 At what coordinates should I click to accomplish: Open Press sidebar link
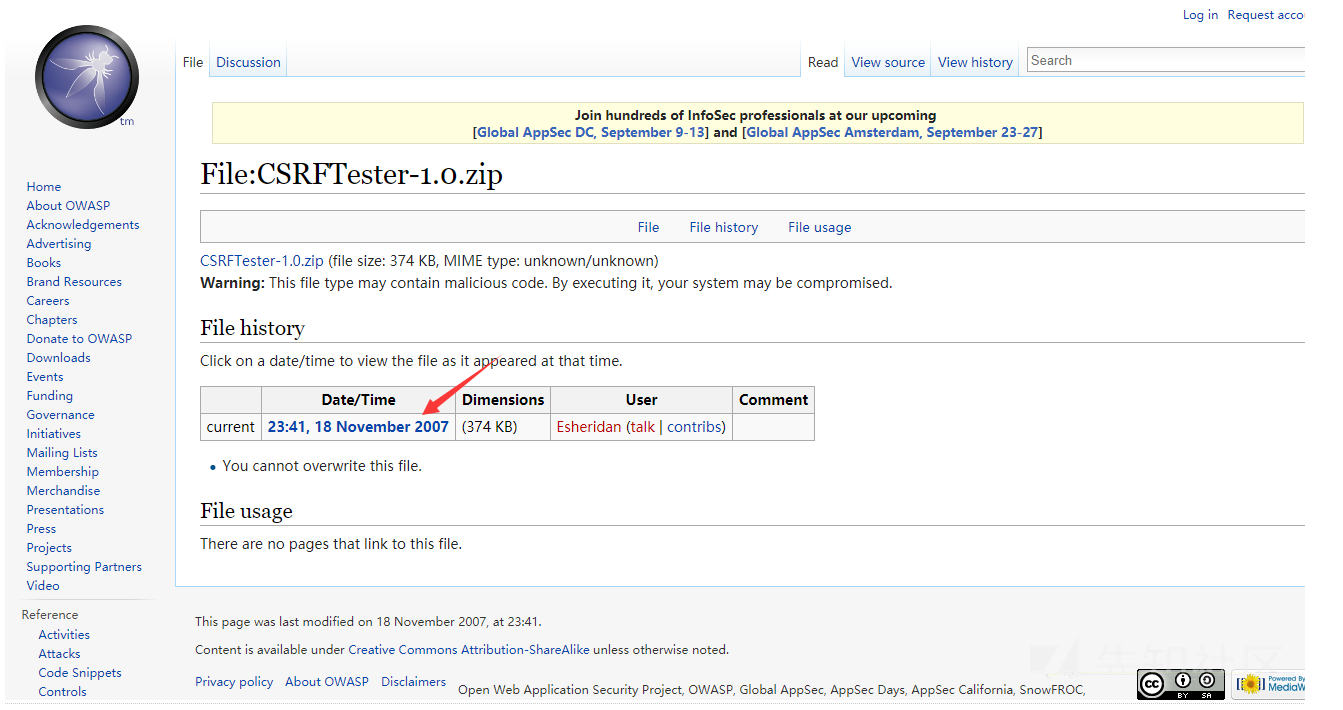42,529
